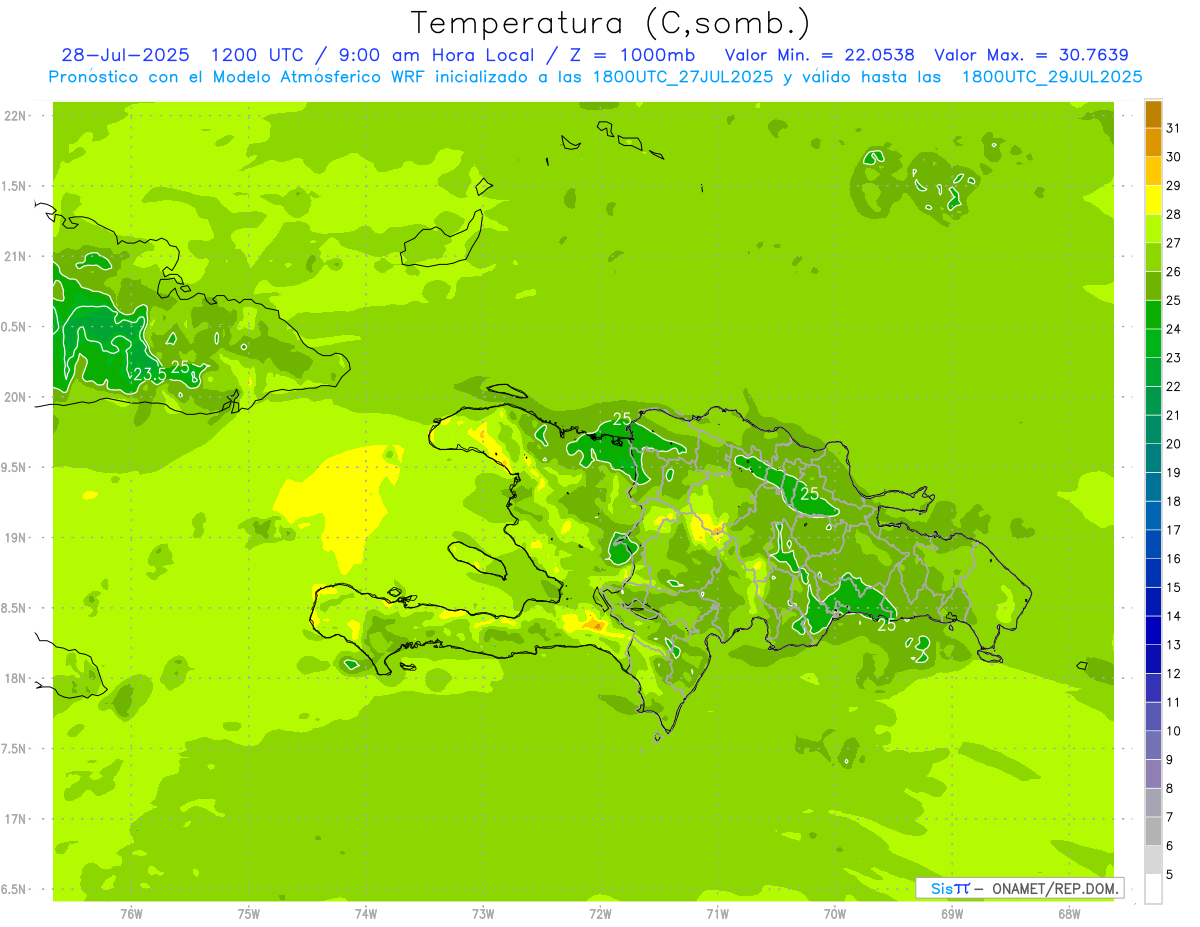Click the '1.5N' latitude axis label
1200x927 pixels.
tap(16, 186)
